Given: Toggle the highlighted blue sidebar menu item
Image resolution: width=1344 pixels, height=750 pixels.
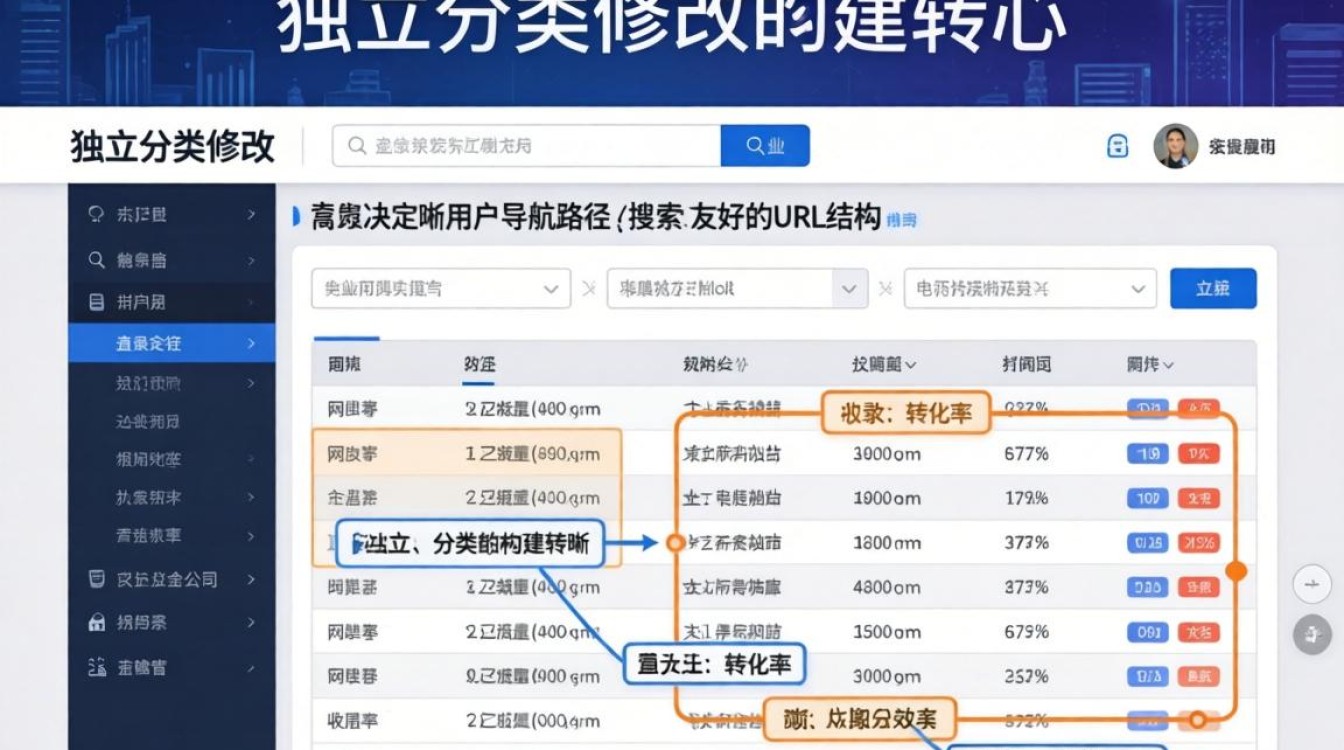Looking at the screenshot, I should 170,343.
